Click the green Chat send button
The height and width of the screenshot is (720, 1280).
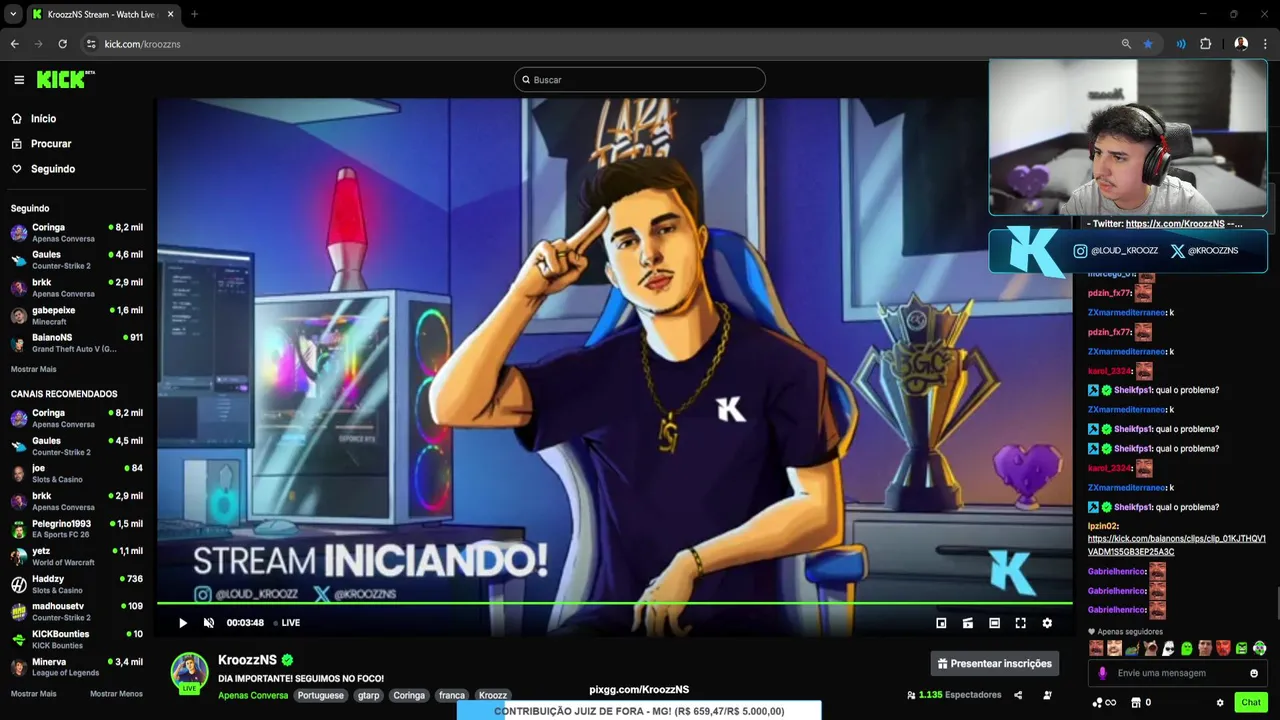click(1251, 703)
